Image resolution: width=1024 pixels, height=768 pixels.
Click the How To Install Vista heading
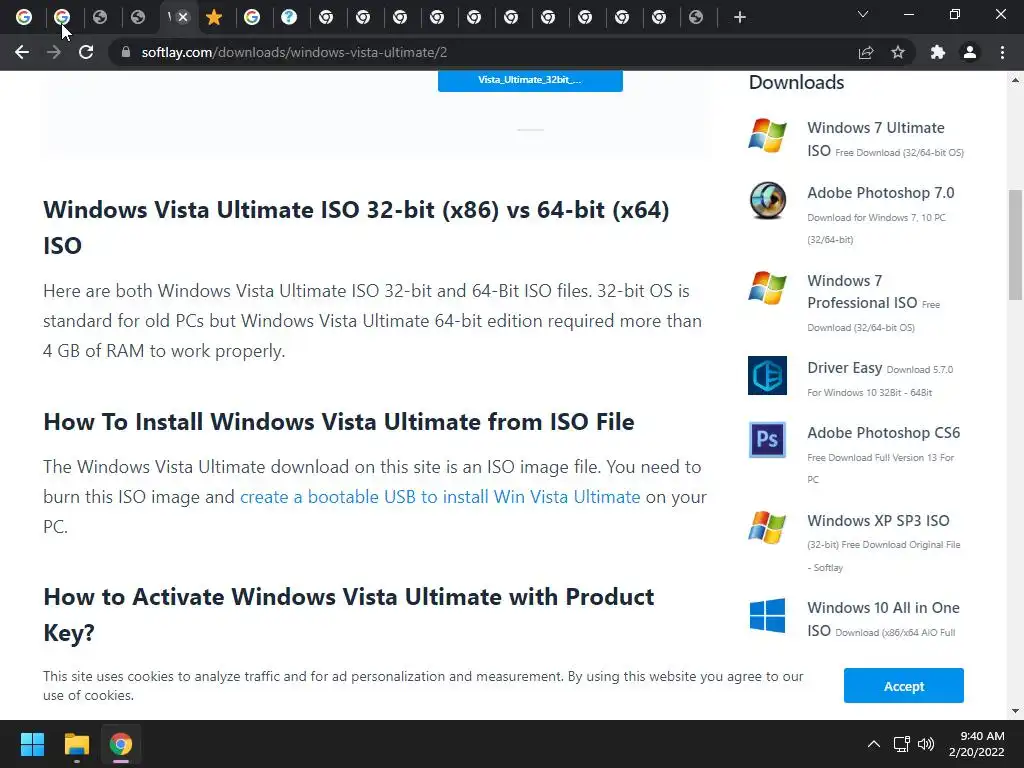coord(339,422)
